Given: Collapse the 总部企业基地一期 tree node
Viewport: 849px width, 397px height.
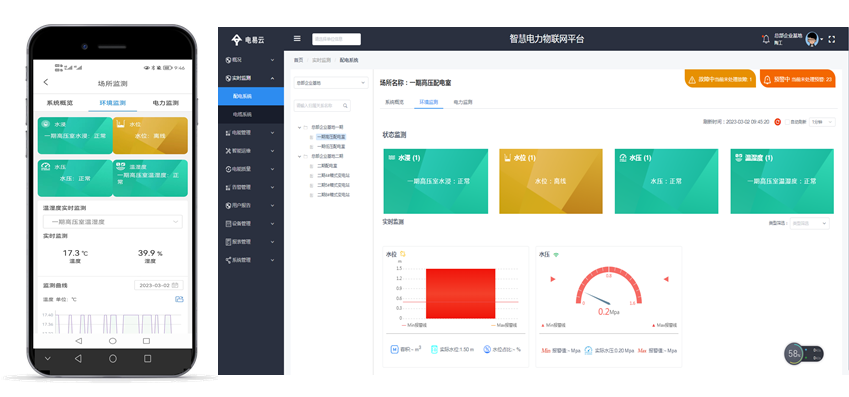Looking at the screenshot, I should pyautogui.click(x=299, y=127).
